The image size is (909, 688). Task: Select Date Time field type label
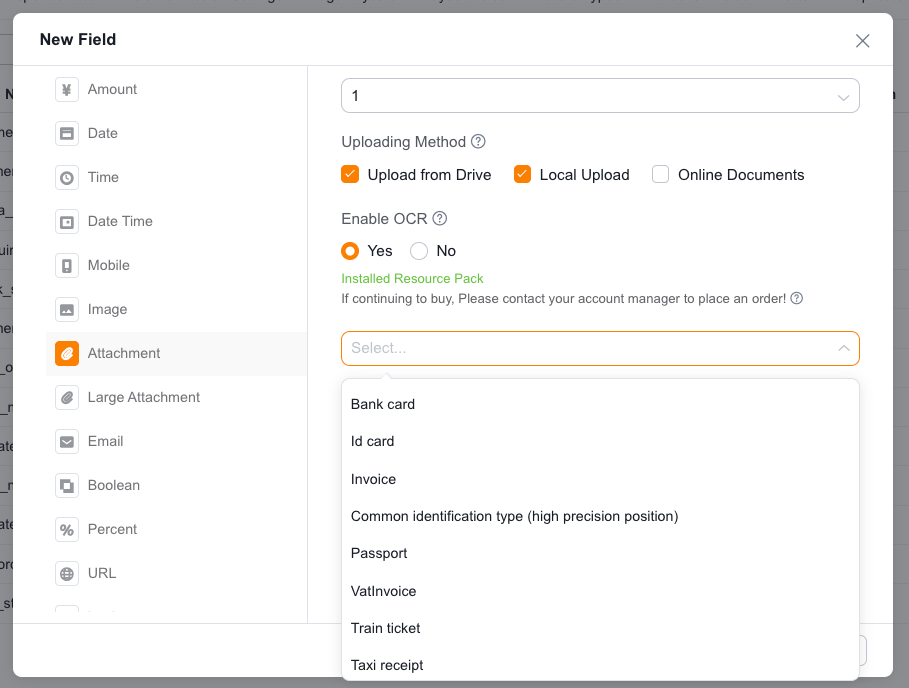point(120,221)
